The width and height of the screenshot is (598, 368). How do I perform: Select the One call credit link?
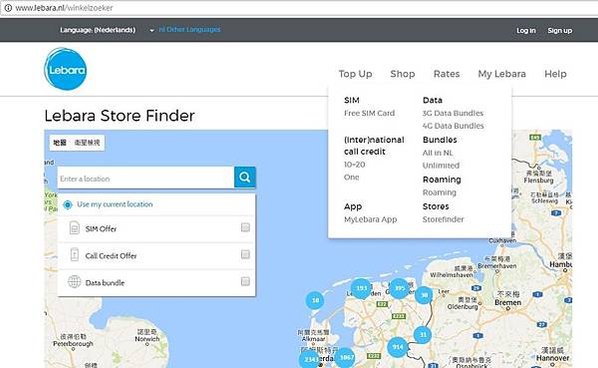pos(351,177)
